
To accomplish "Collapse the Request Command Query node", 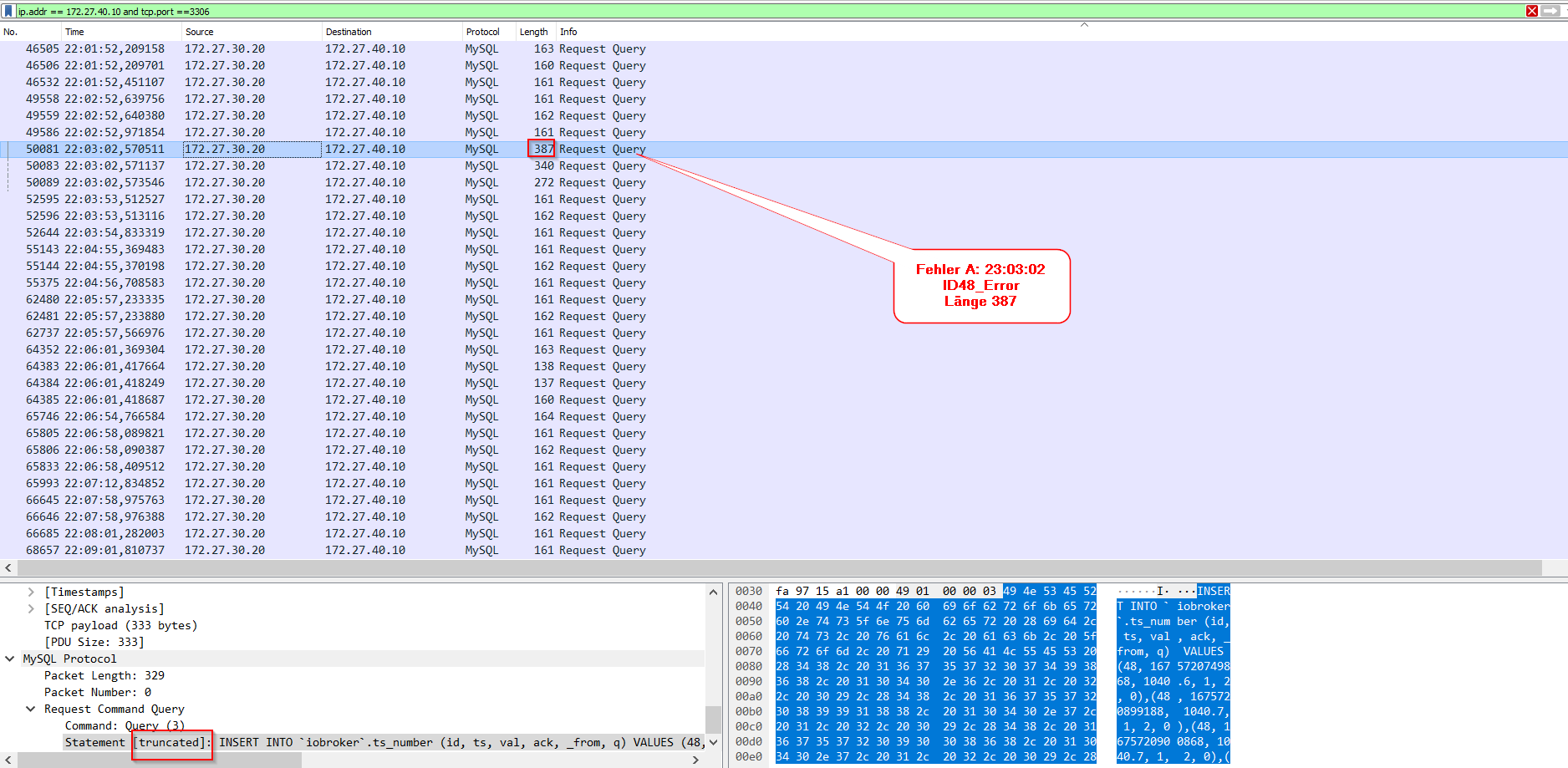I will click(31, 709).
